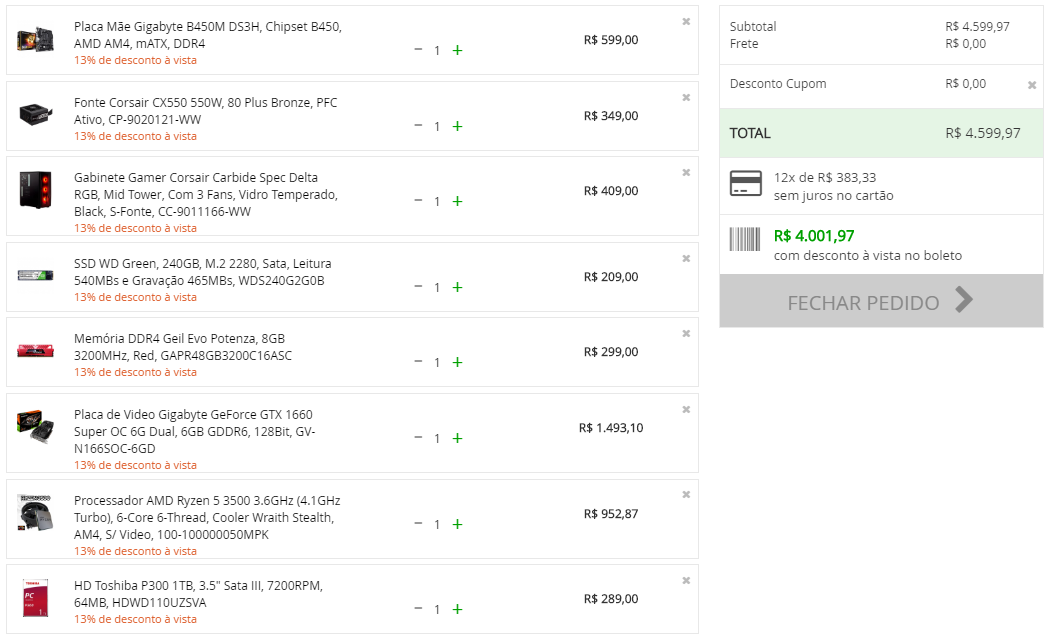Remove Placa Mãe Gigabyte B450M from cart
Viewport: 1050px width, 639px height.
click(x=686, y=21)
